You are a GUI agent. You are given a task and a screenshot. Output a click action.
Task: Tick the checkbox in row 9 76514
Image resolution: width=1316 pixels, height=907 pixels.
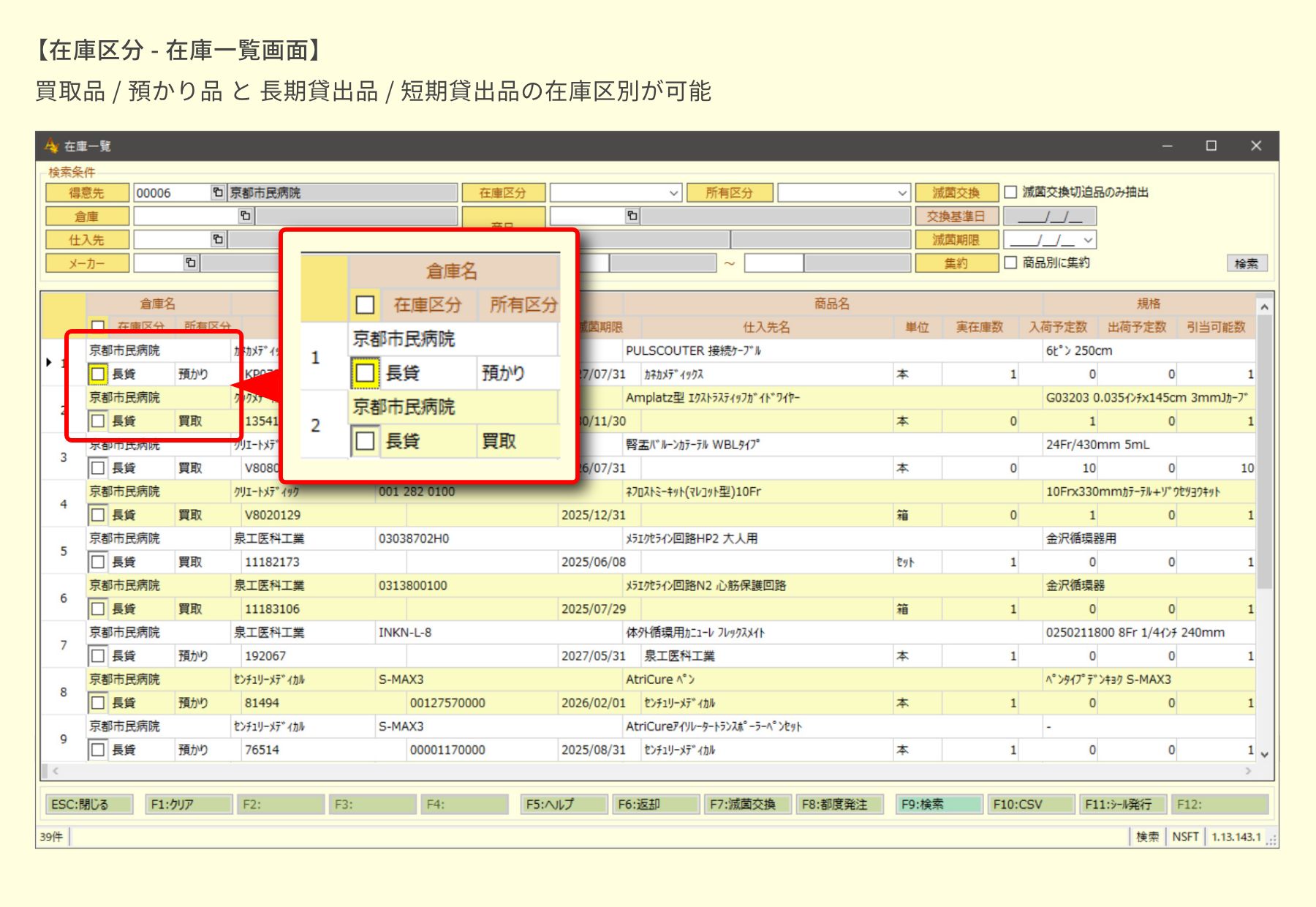97,750
